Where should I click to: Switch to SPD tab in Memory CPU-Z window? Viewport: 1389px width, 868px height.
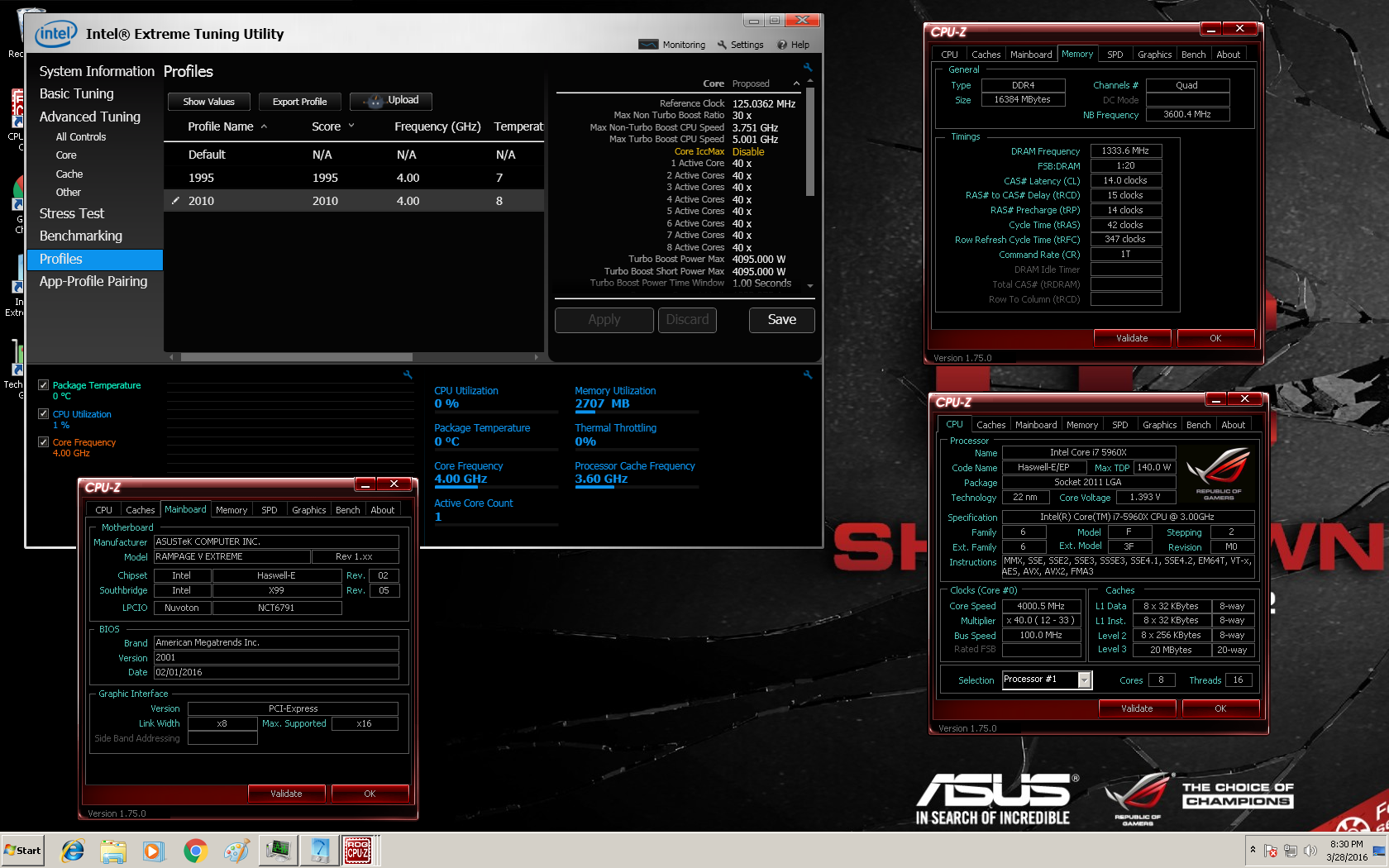point(1115,55)
